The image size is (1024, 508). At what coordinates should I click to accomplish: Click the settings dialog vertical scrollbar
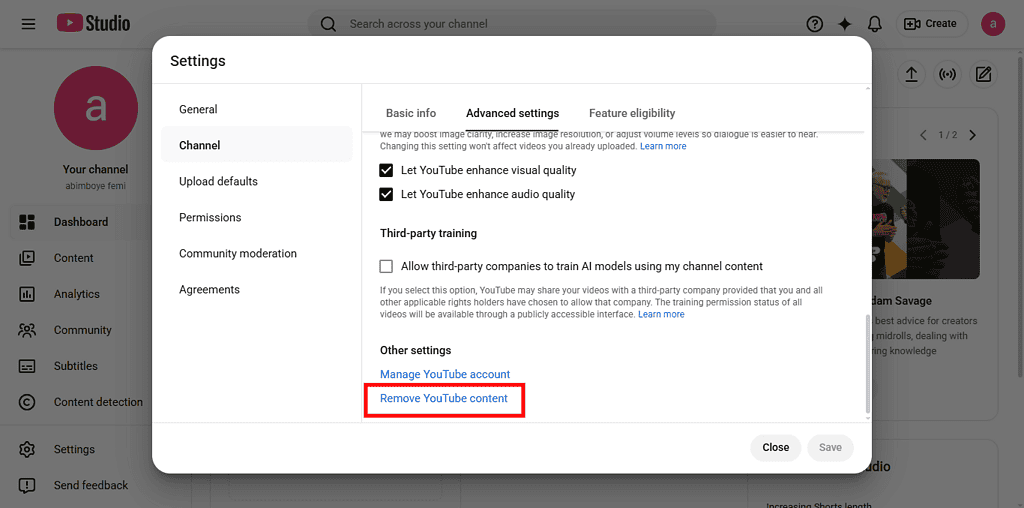867,362
